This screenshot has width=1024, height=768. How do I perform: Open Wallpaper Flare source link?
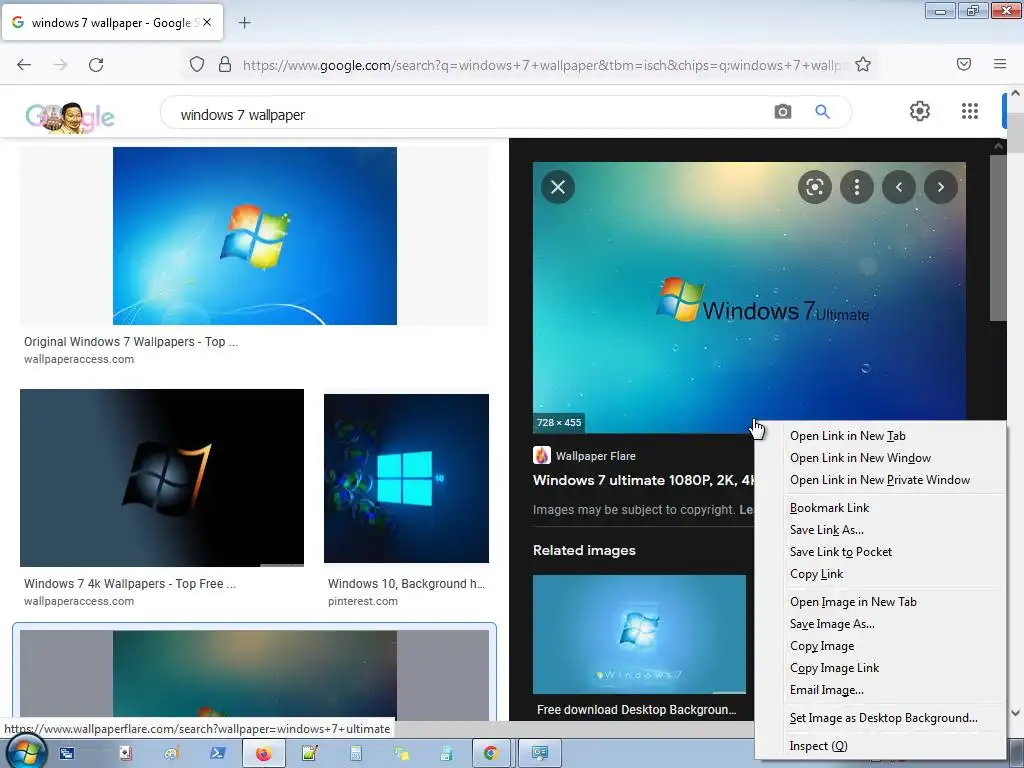click(596, 456)
